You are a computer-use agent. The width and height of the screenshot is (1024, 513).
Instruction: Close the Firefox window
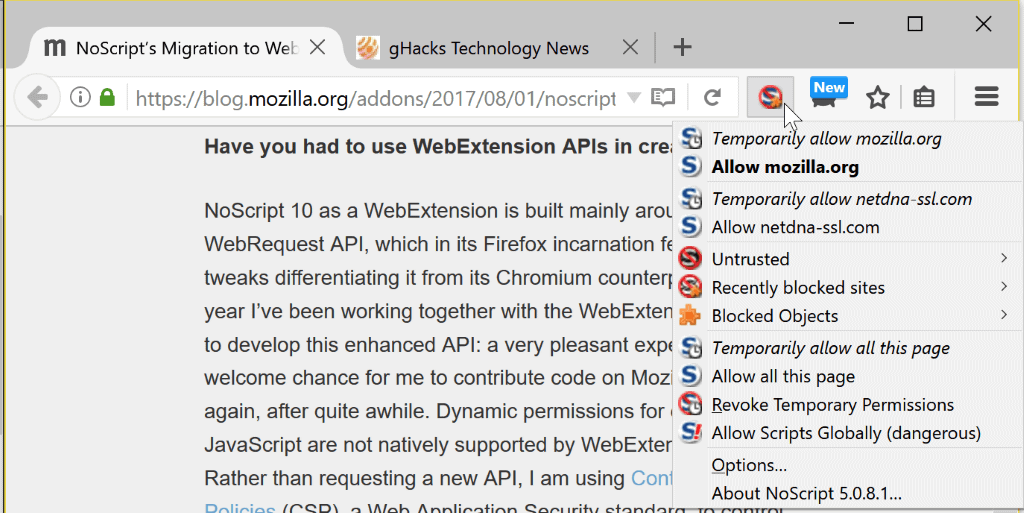point(983,24)
